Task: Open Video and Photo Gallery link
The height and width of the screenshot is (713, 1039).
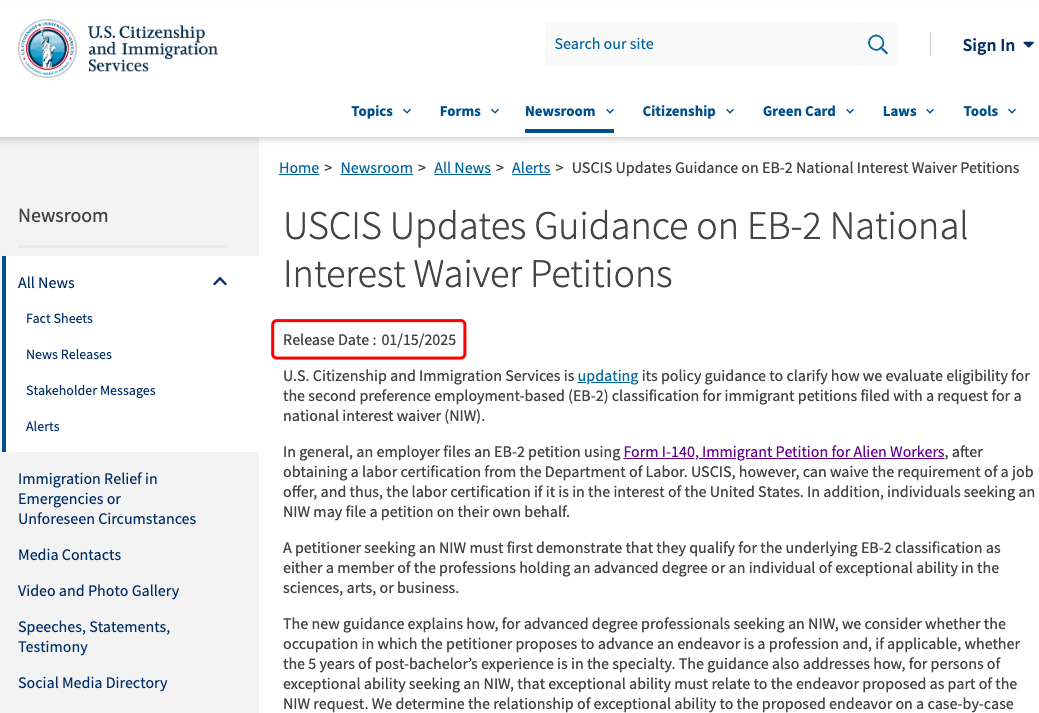Action: [99, 590]
